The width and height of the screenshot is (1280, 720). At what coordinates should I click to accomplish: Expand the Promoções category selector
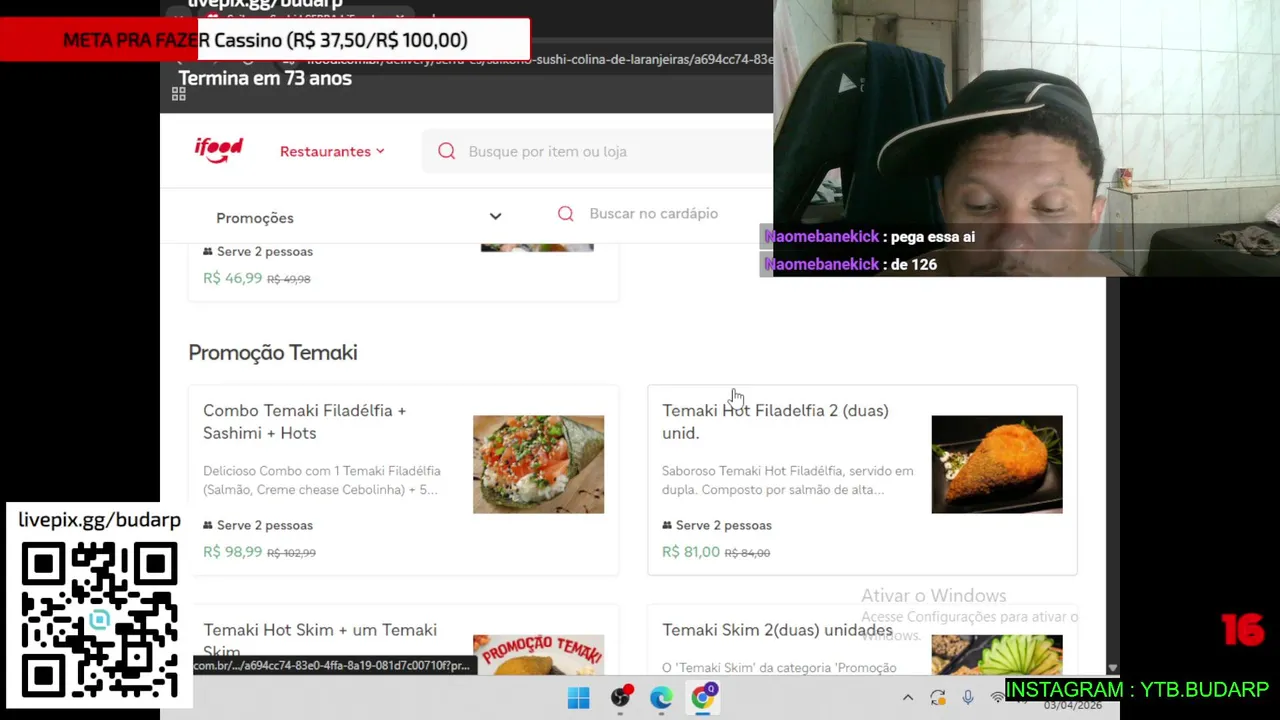point(358,217)
